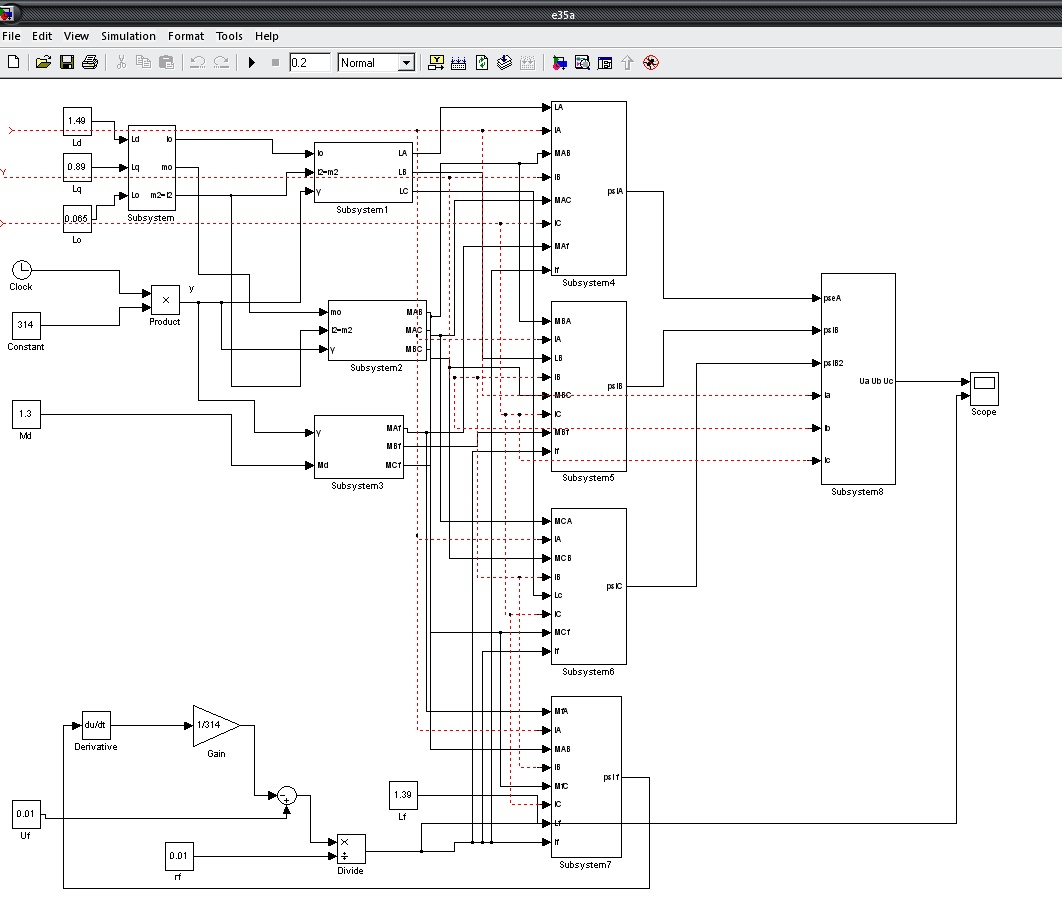Open the Simulation menu
Viewport: 1062px width, 906px height.
pyautogui.click(x=128, y=36)
